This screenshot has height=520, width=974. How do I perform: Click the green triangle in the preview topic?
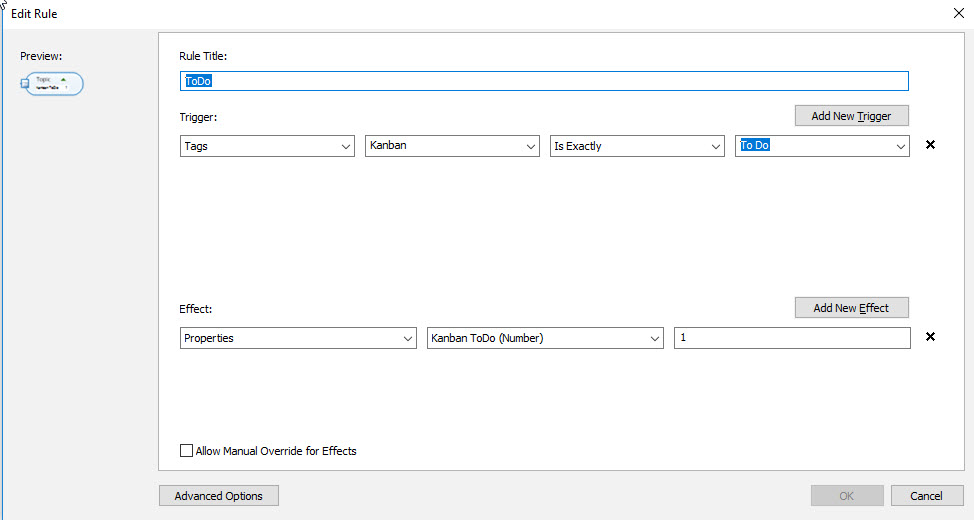pyautogui.click(x=64, y=79)
